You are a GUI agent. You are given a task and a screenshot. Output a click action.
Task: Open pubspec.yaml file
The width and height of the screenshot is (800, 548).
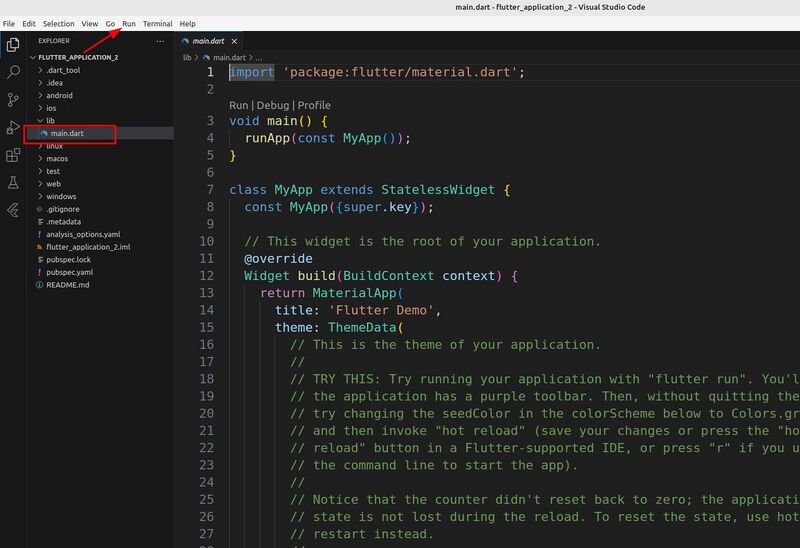pos(69,272)
